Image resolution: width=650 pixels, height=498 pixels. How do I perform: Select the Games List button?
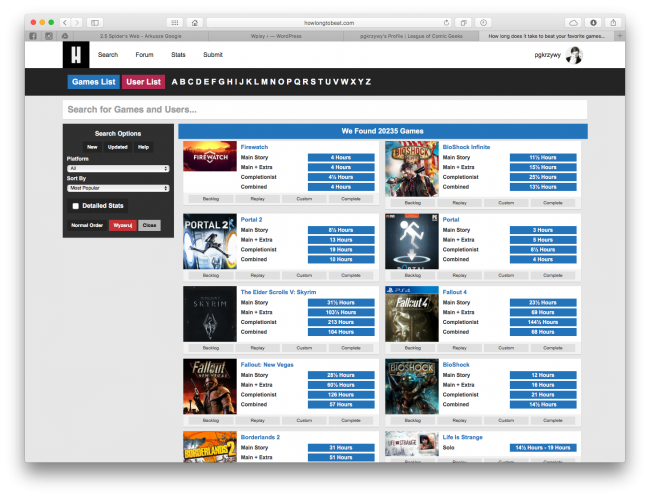click(x=94, y=82)
